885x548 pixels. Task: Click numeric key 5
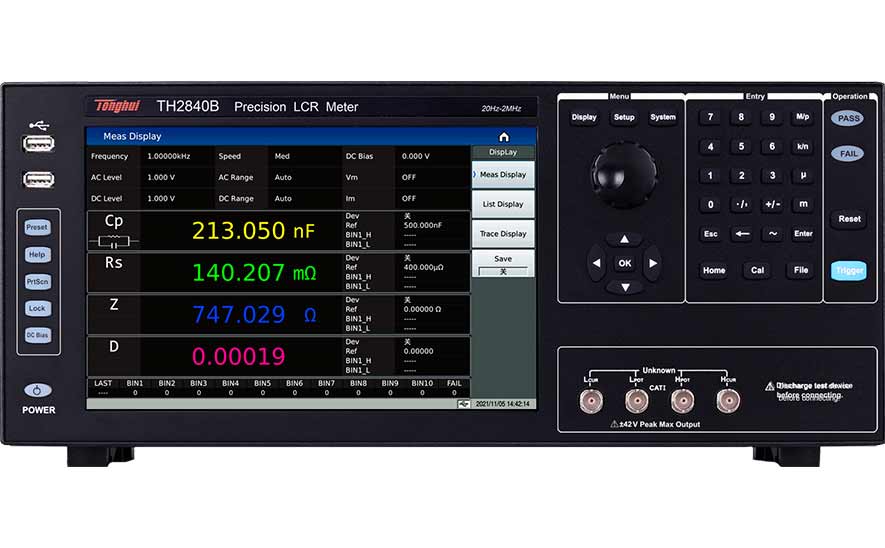coord(742,147)
